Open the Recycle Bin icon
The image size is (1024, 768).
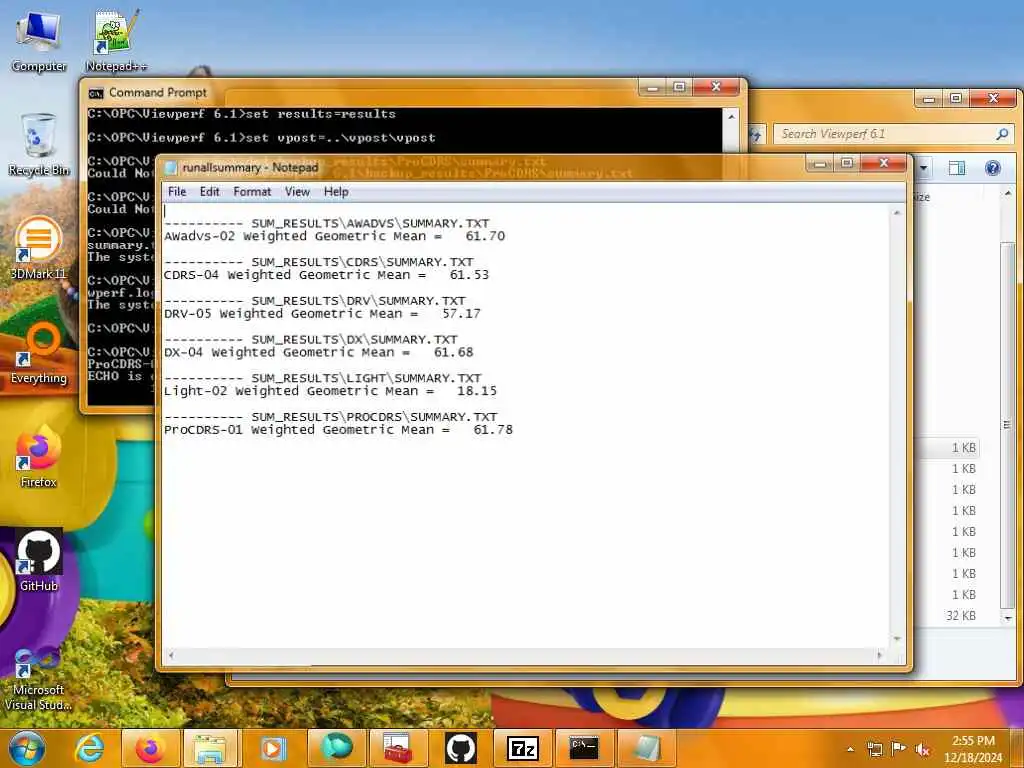point(39,145)
